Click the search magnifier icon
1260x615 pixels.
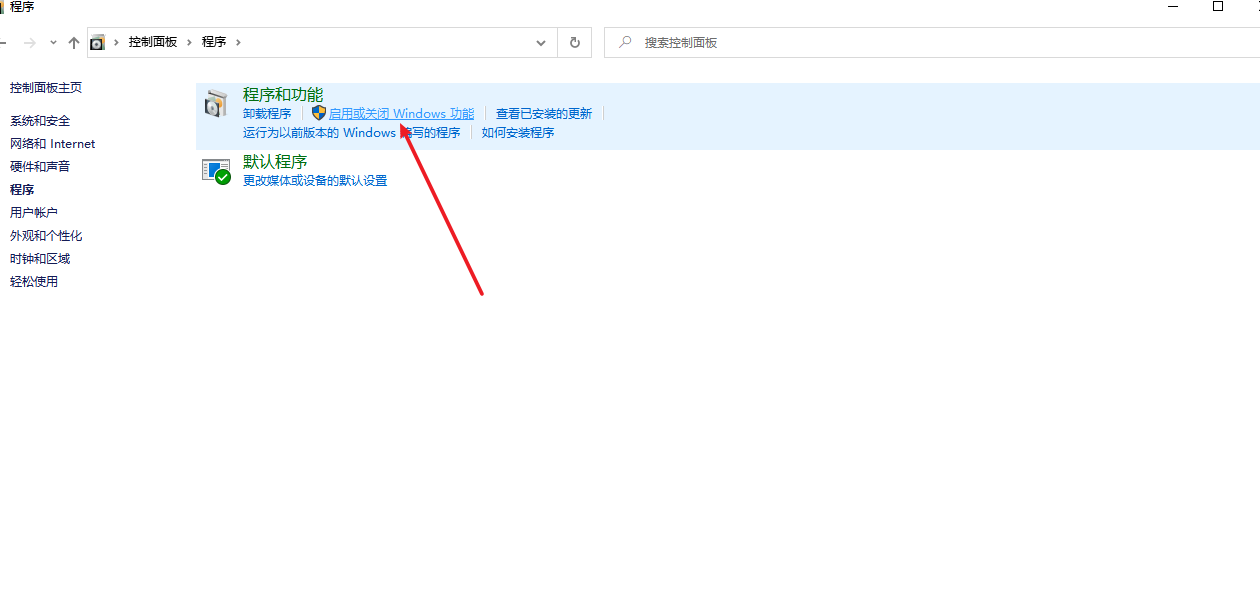(x=626, y=42)
